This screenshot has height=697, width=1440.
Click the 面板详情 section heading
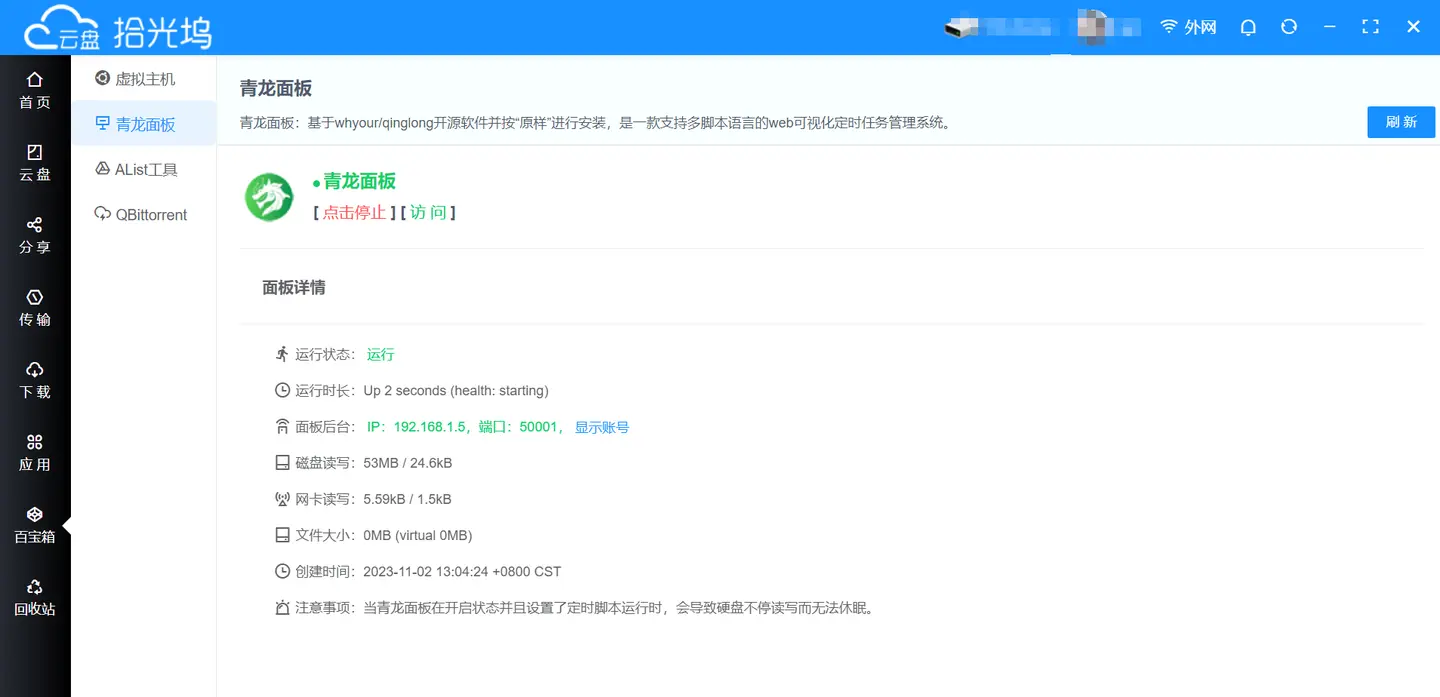(x=293, y=288)
